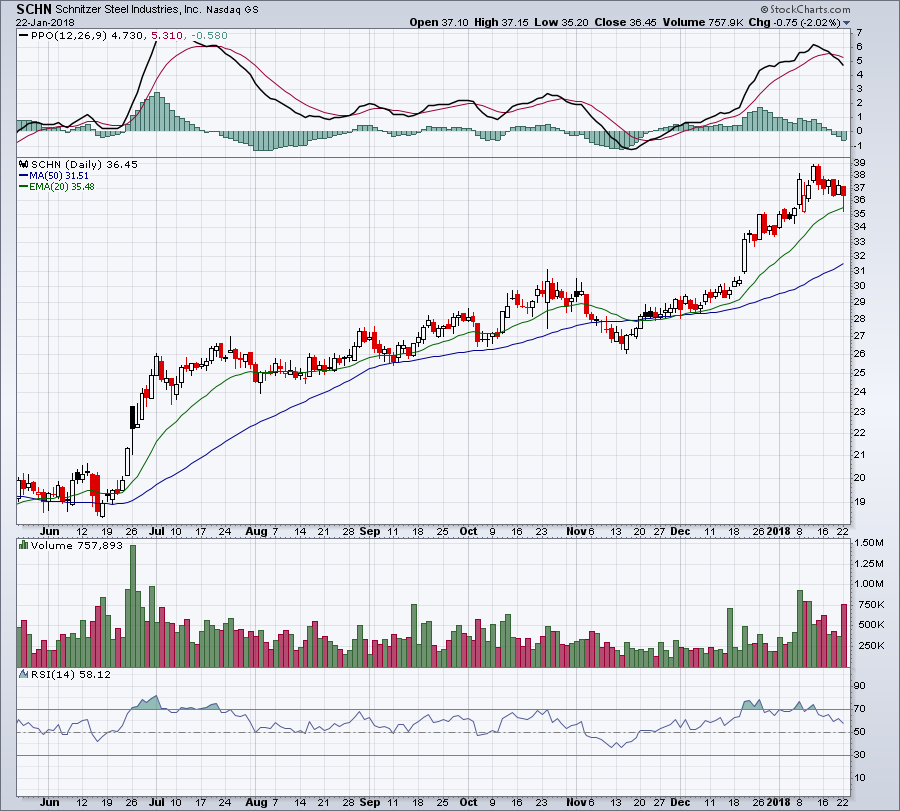This screenshot has height=811, width=900.
Task: Select the Chg -0.75 (-2.02%) value
Action: click(794, 22)
